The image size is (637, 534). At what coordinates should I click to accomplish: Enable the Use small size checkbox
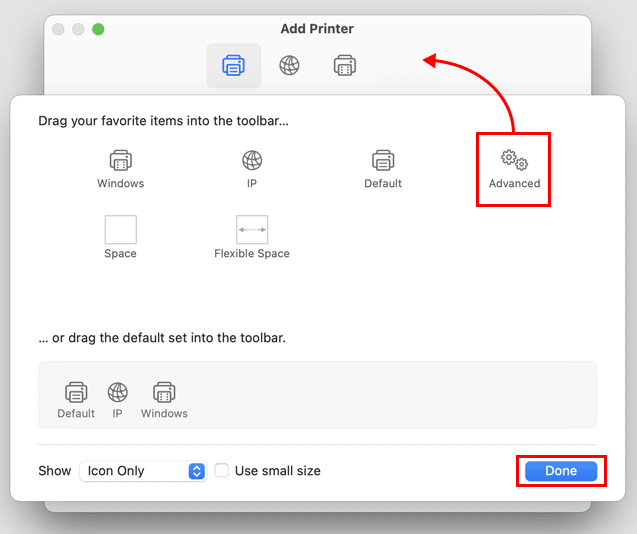[223, 471]
